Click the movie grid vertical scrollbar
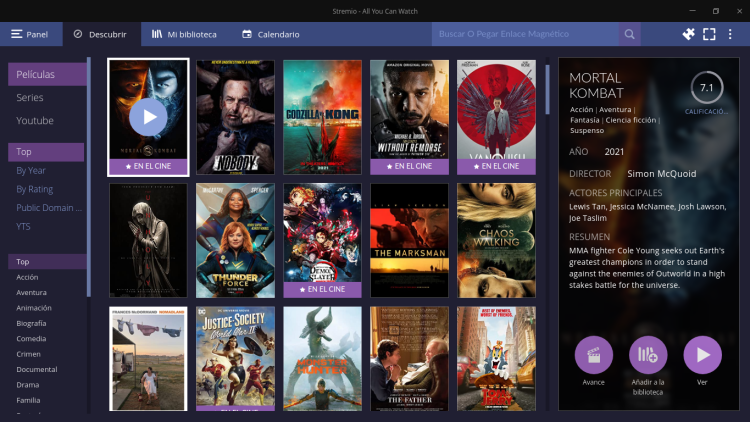 546,90
